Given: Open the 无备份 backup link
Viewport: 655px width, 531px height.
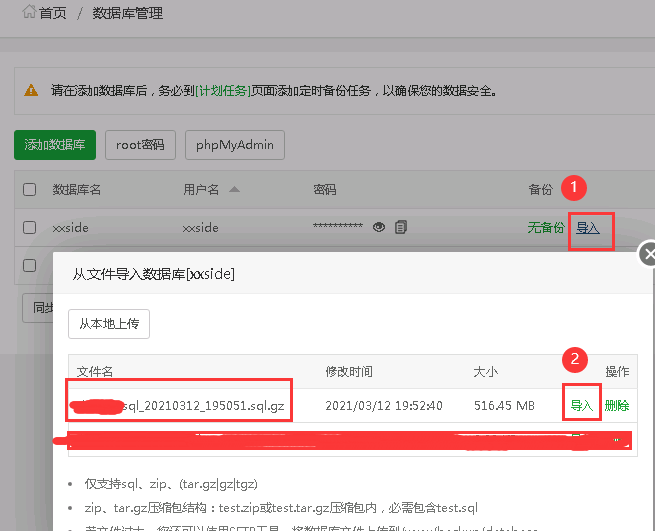Looking at the screenshot, I should click(546, 228).
